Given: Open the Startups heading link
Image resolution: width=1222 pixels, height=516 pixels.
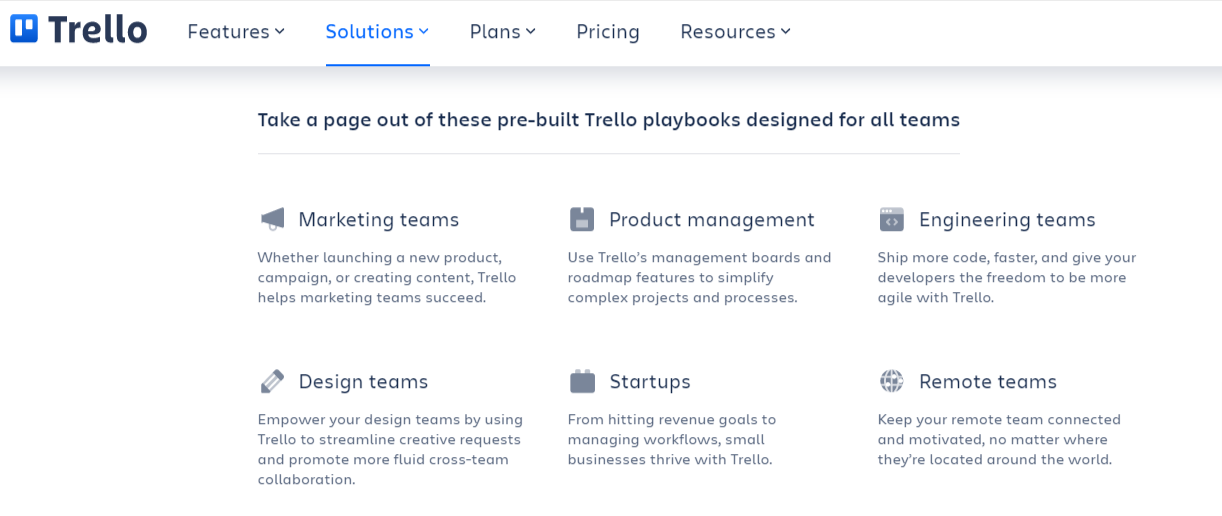Looking at the screenshot, I should (650, 381).
